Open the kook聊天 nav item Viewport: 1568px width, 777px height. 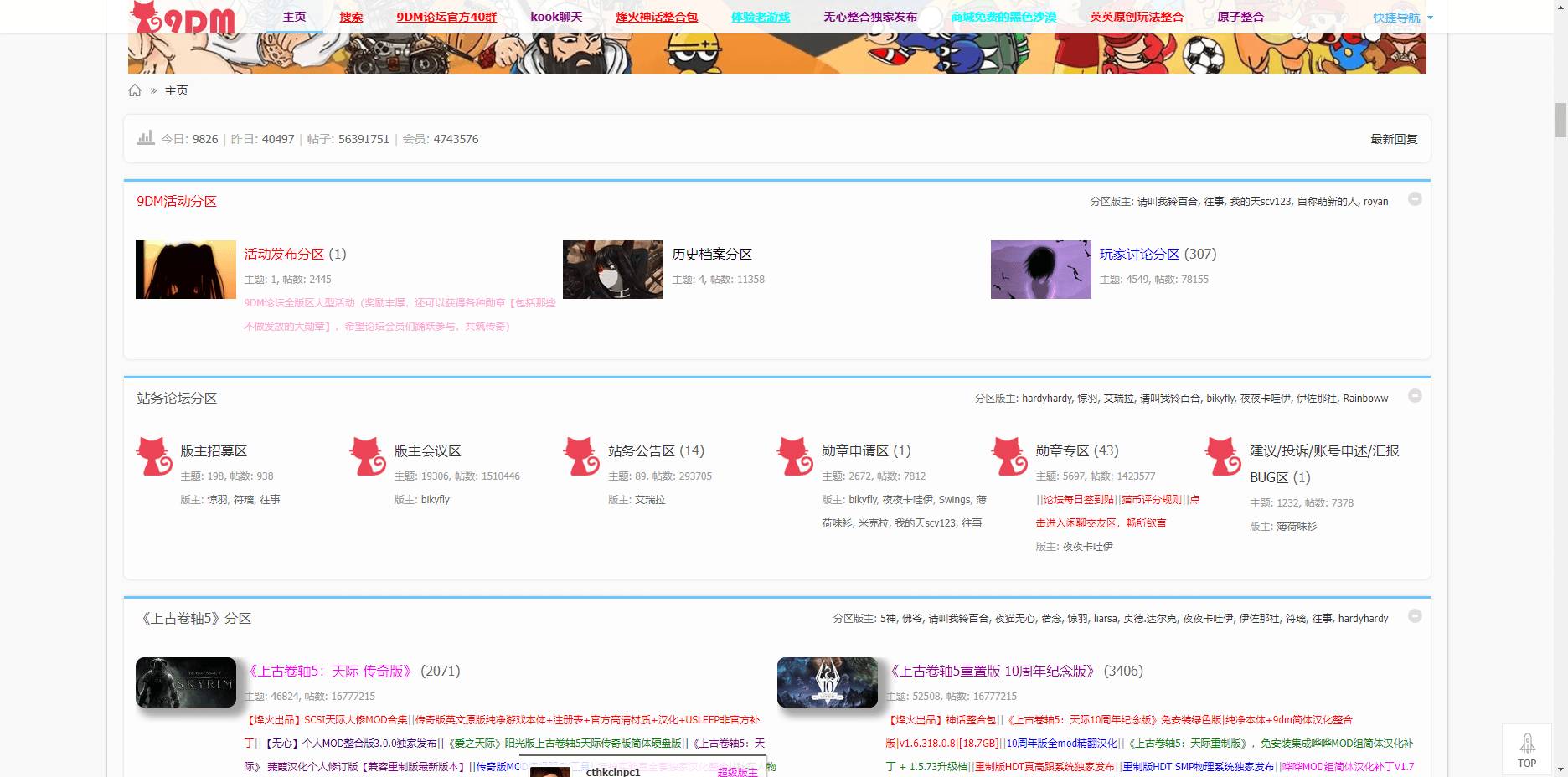click(x=556, y=17)
